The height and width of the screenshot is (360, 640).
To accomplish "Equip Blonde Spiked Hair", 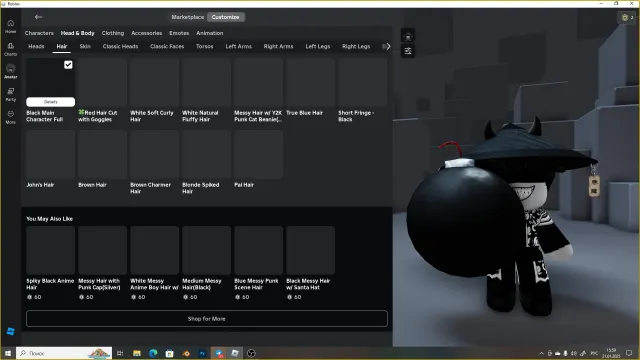I will (207, 154).
